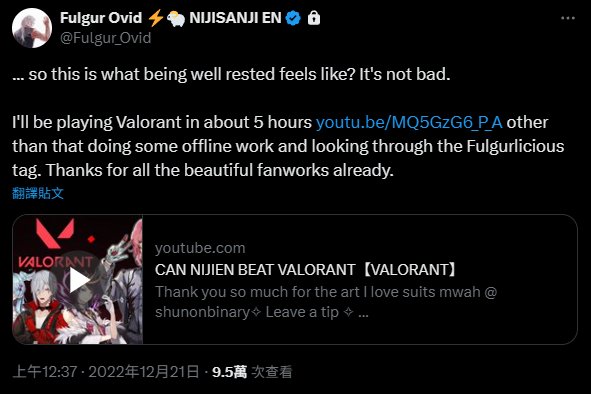Click the blue verified badge

[x=293, y=18]
